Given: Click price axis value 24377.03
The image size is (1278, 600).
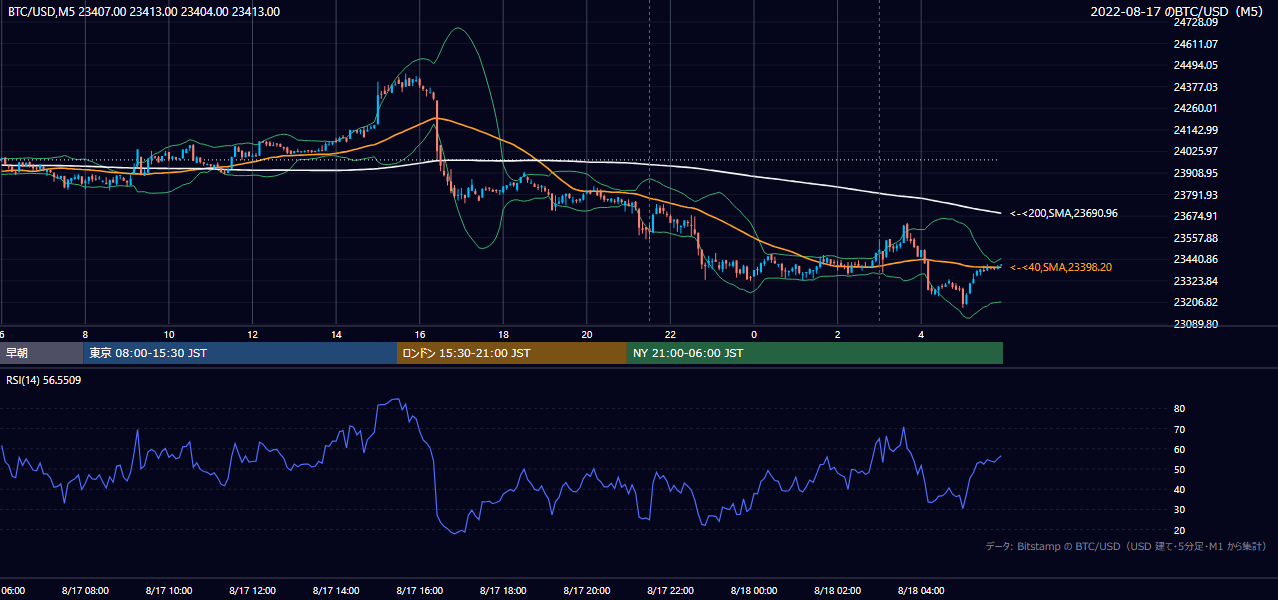Looking at the screenshot, I should [1196, 87].
